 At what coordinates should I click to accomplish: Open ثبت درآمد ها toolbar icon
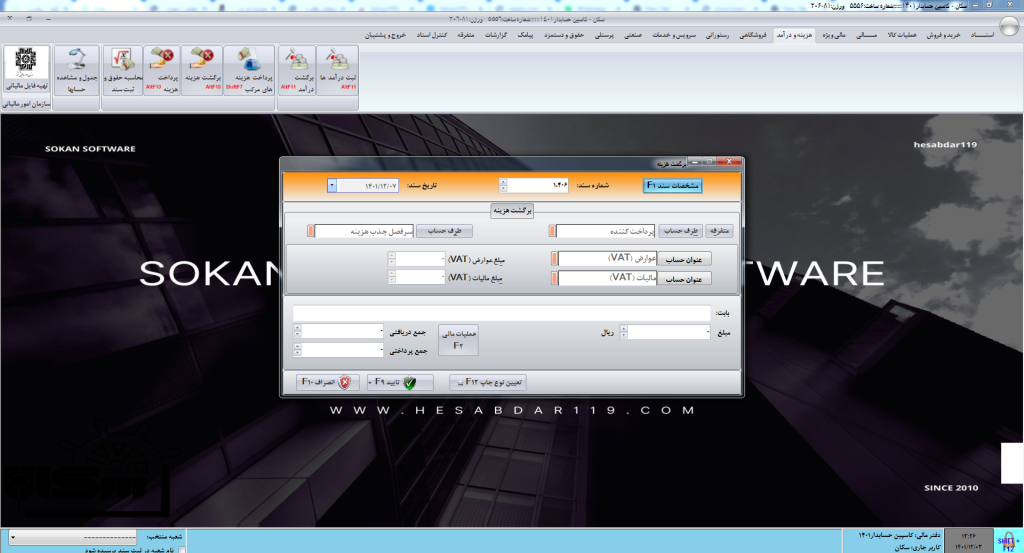pos(338,70)
